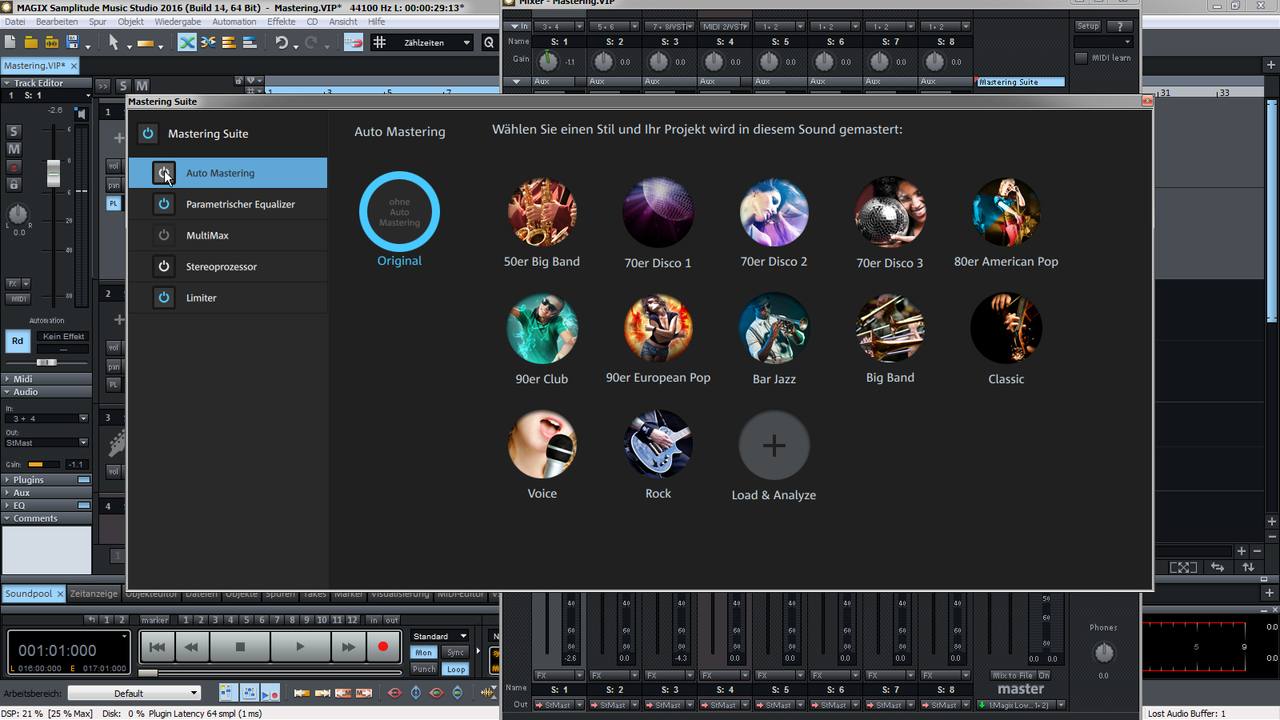
Task: Open the Wiedergabe menu
Action: [x=178, y=21]
